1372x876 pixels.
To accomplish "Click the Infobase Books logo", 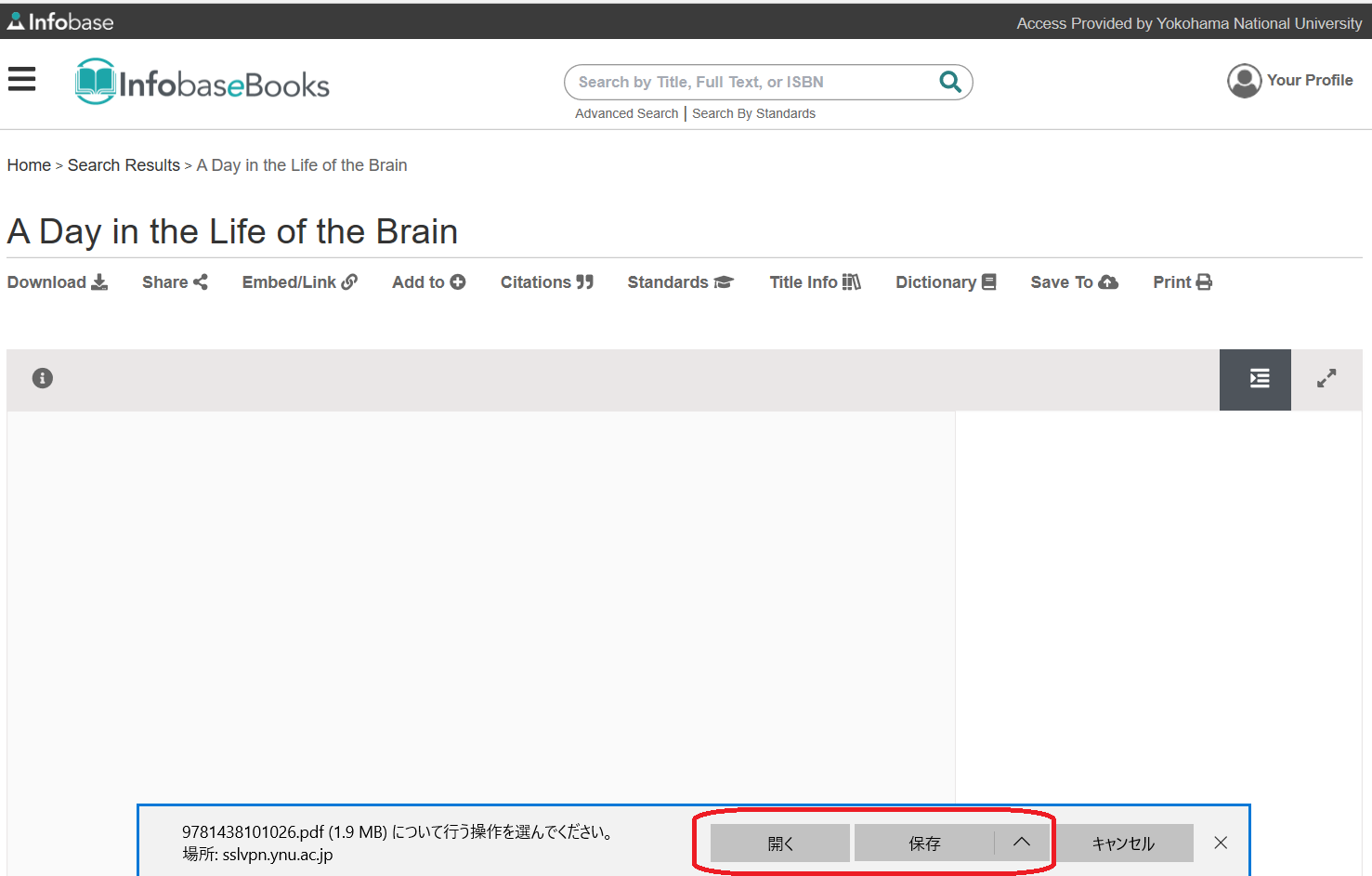I will click(x=203, y=82).
